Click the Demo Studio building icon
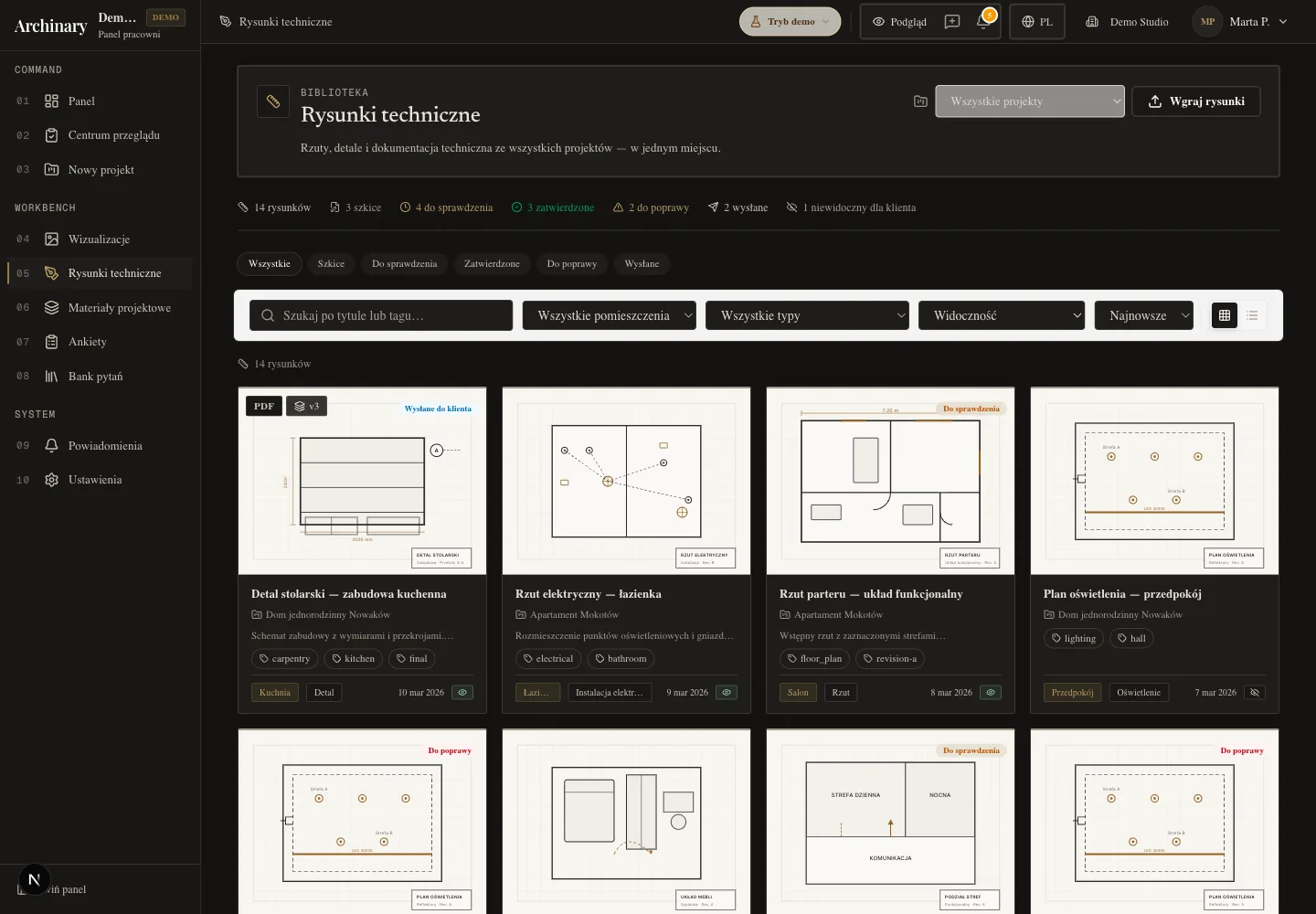Image resolution: width=1316 pixels, height=914 pixels. pos(1091,22)
